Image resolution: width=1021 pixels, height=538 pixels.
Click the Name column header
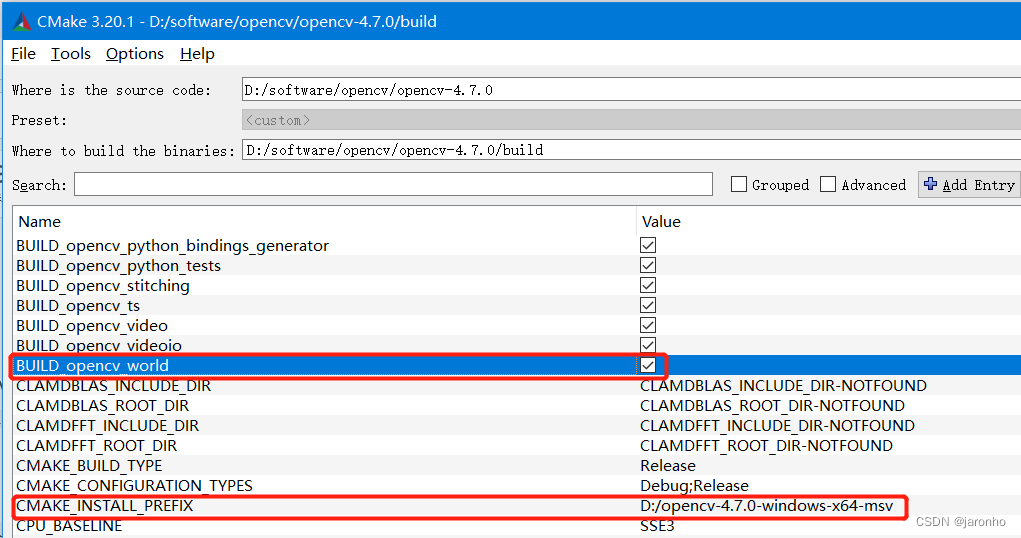(x=39, y=221)
